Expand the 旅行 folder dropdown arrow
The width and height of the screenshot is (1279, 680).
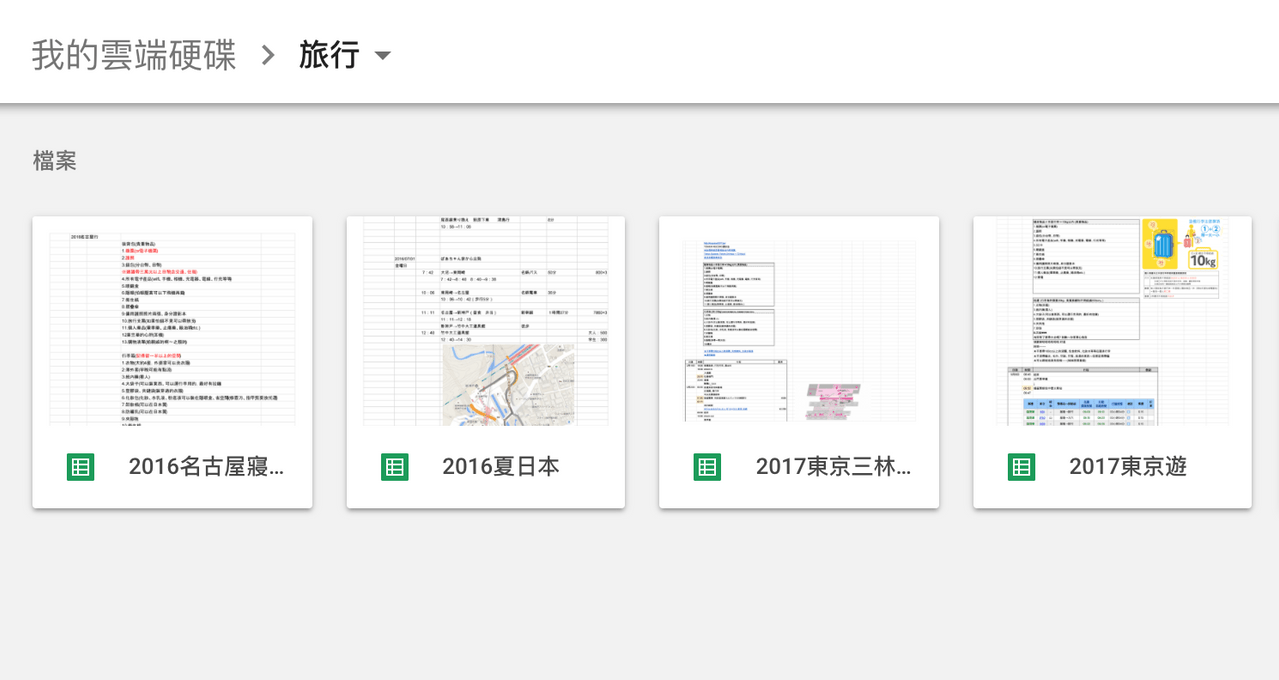(x=382, y=57)
